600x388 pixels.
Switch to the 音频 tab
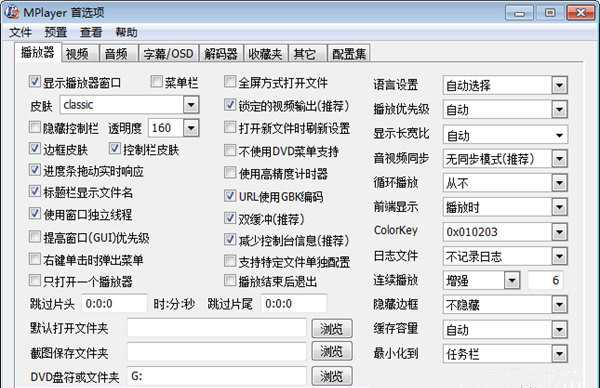coord(118,54)
